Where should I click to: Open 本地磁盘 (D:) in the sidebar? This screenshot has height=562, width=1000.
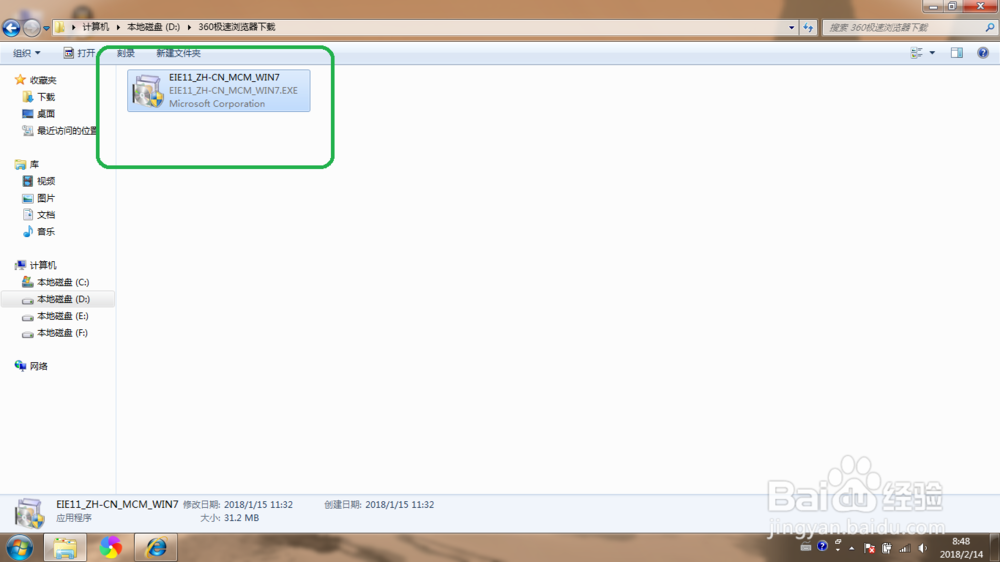[x=63, y=299]
